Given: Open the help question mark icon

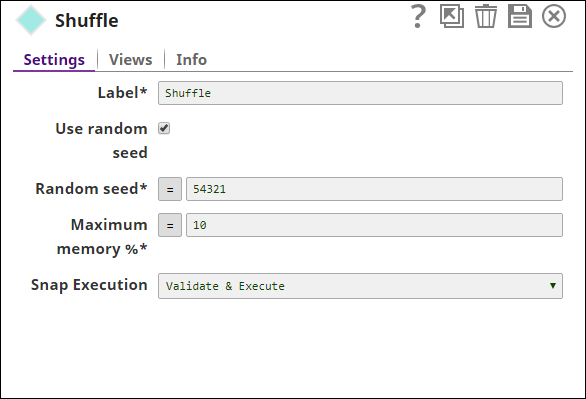Looking at the screenshot, I should click(418, 16).
